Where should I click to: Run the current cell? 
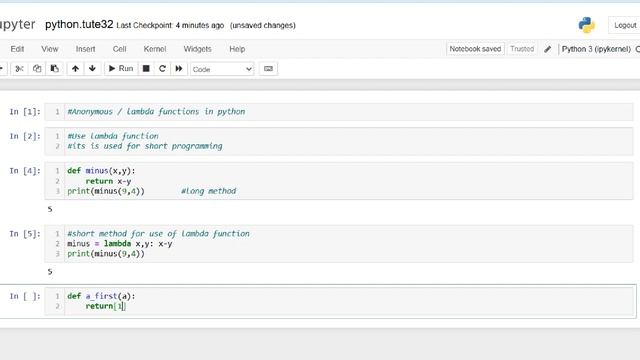(121, 69)
